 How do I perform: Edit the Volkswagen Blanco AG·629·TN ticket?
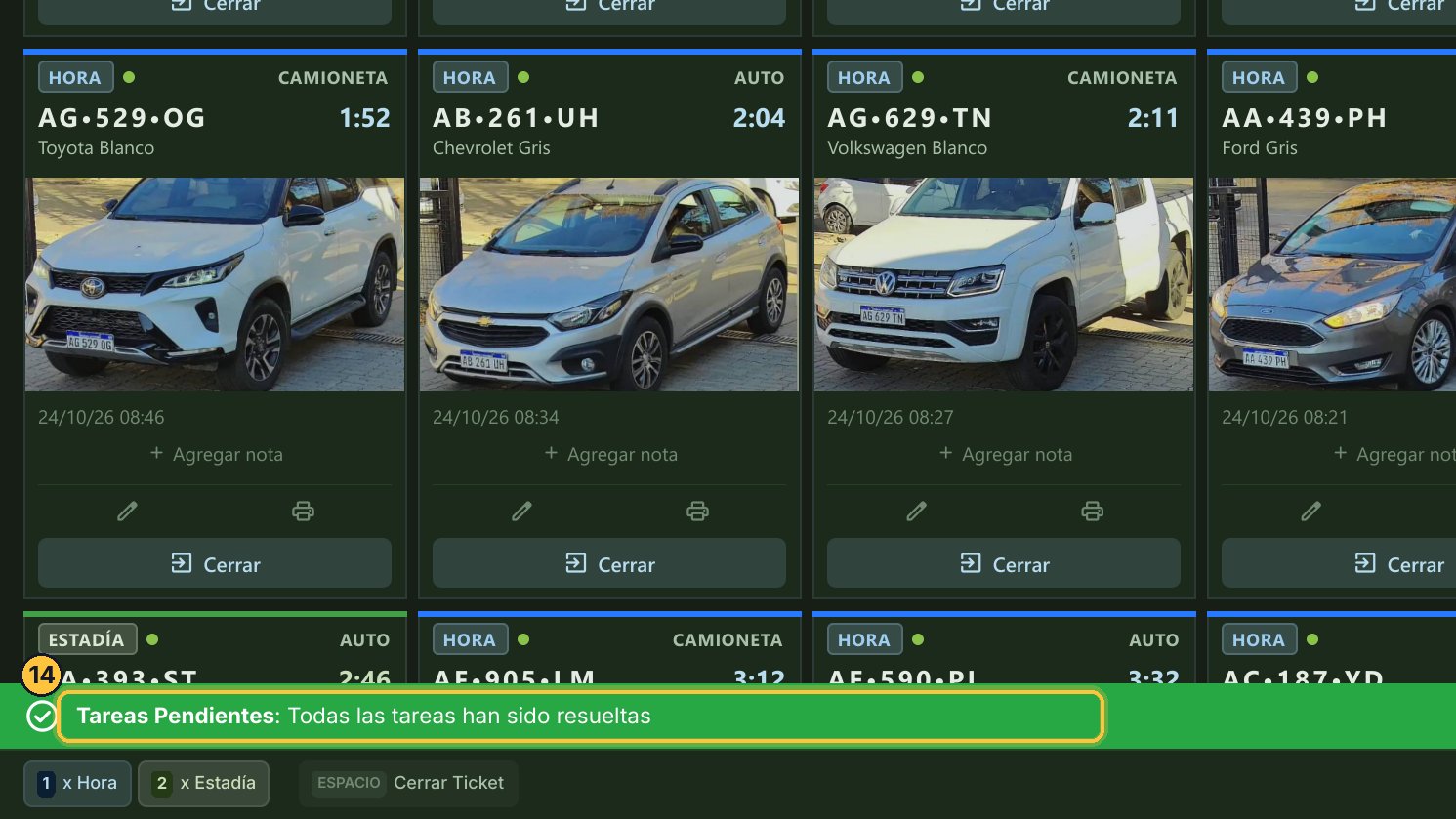(916, 511)
